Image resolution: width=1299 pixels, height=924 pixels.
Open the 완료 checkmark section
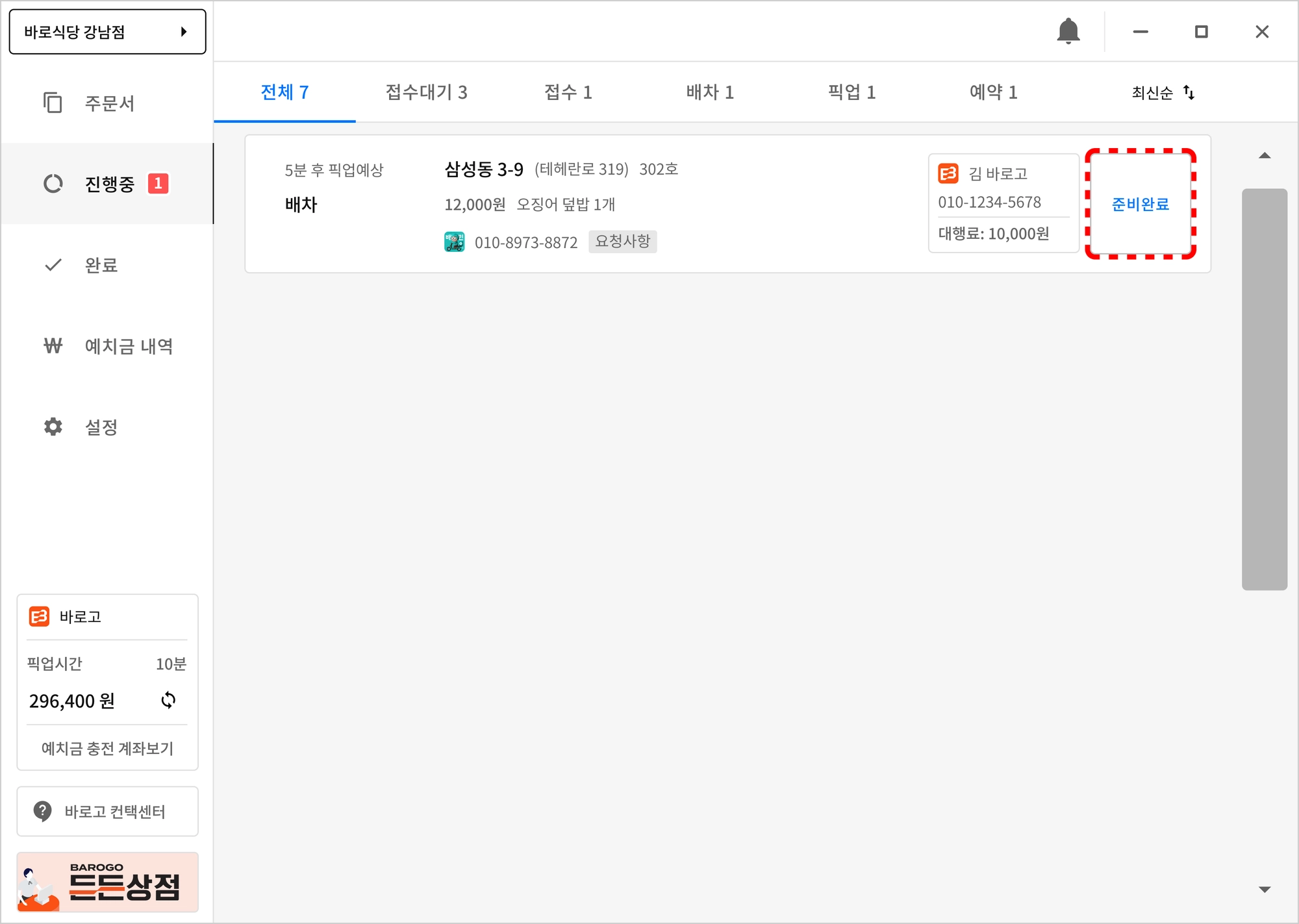[x=53, y=265]
